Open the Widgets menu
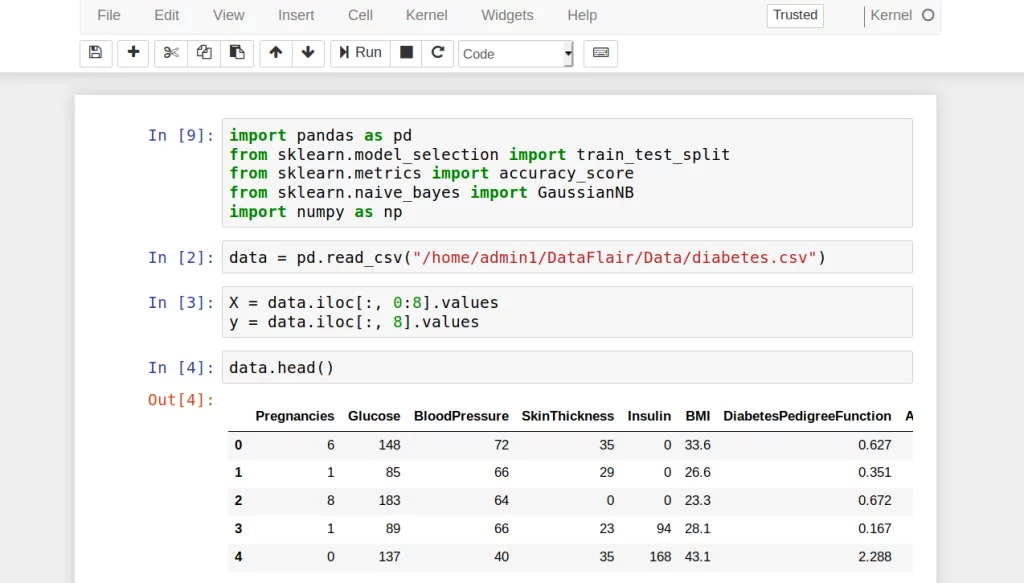1024x583 pixels. (507, 15)
